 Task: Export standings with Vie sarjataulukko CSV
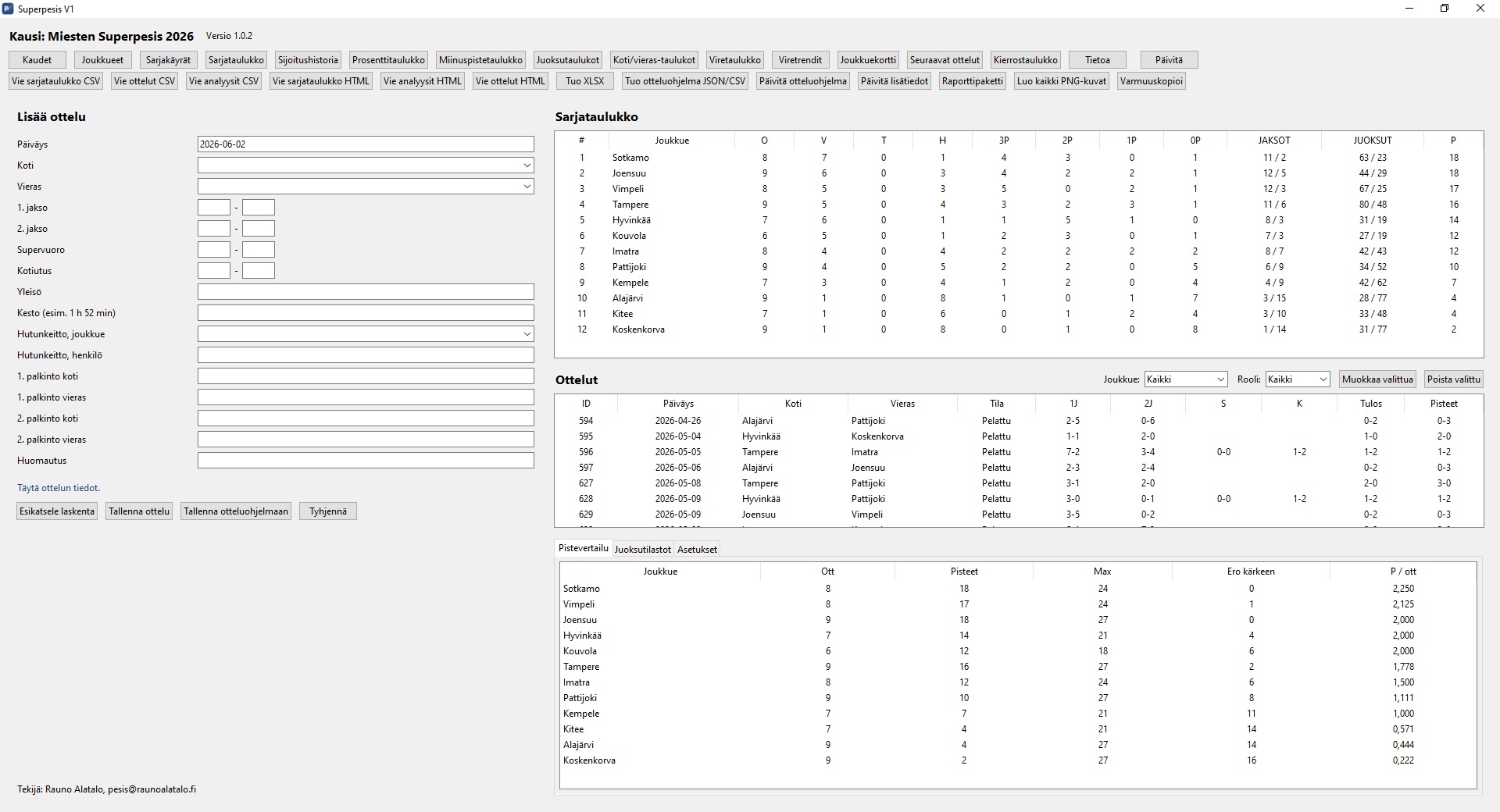[x=56, y=81]
